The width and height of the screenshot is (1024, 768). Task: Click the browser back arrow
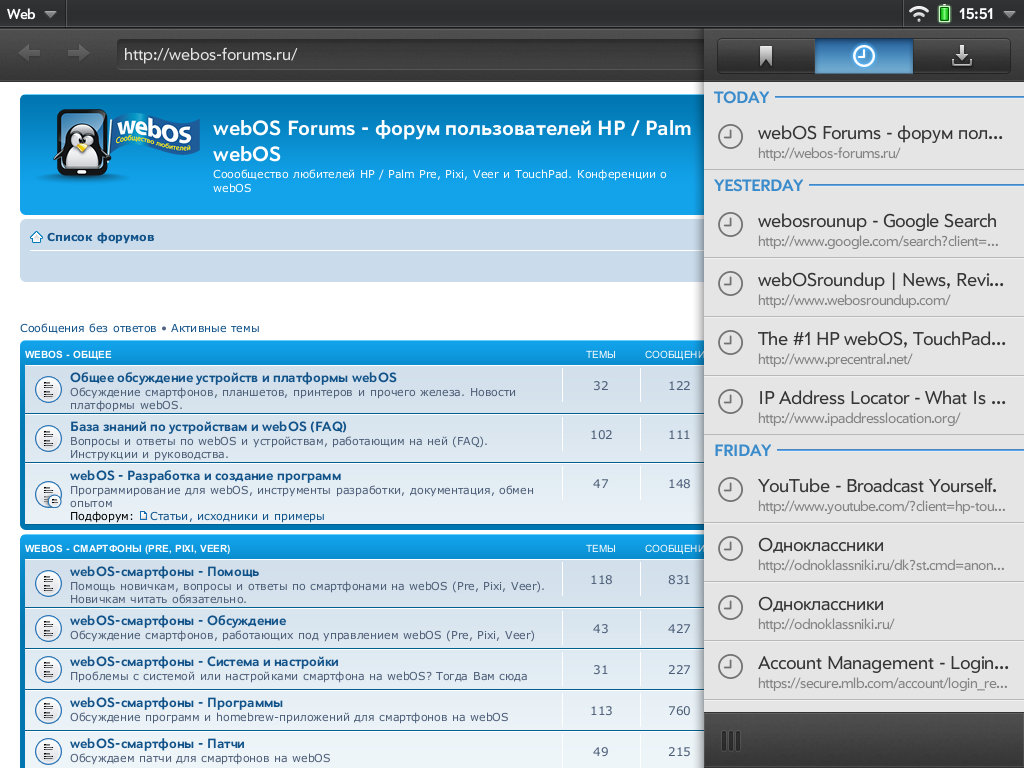pyautogui.click(x=29, y=54)
